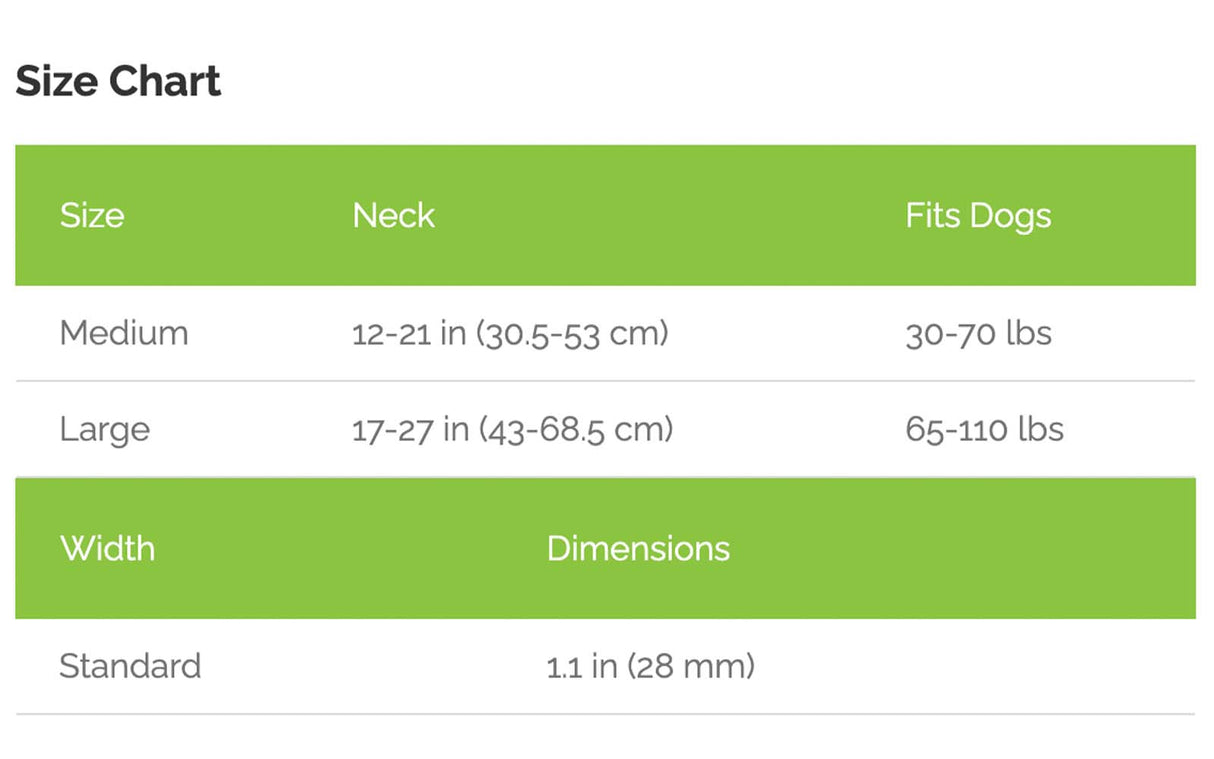The image size is (1214, 759).
Task: Select the Fits Dogs column header
Action: click(978, 216)
